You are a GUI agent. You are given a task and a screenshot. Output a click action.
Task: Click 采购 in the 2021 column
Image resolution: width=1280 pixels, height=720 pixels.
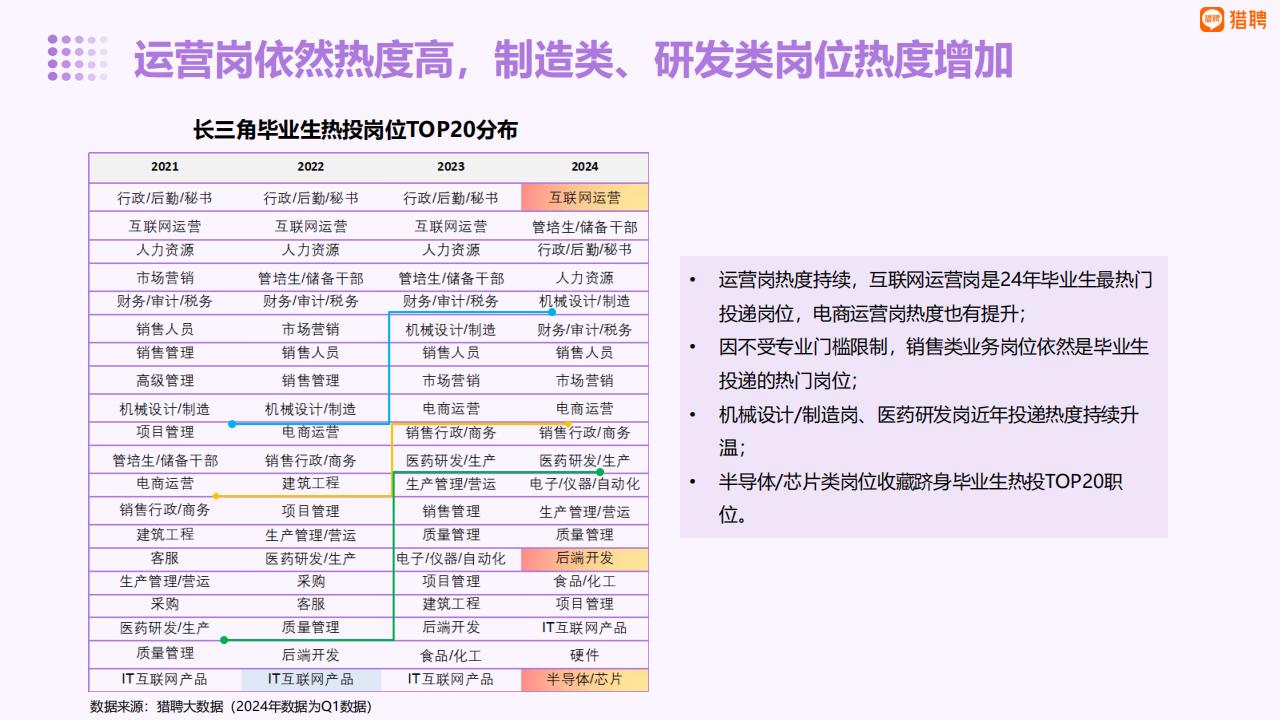click(x=165, y=604)
